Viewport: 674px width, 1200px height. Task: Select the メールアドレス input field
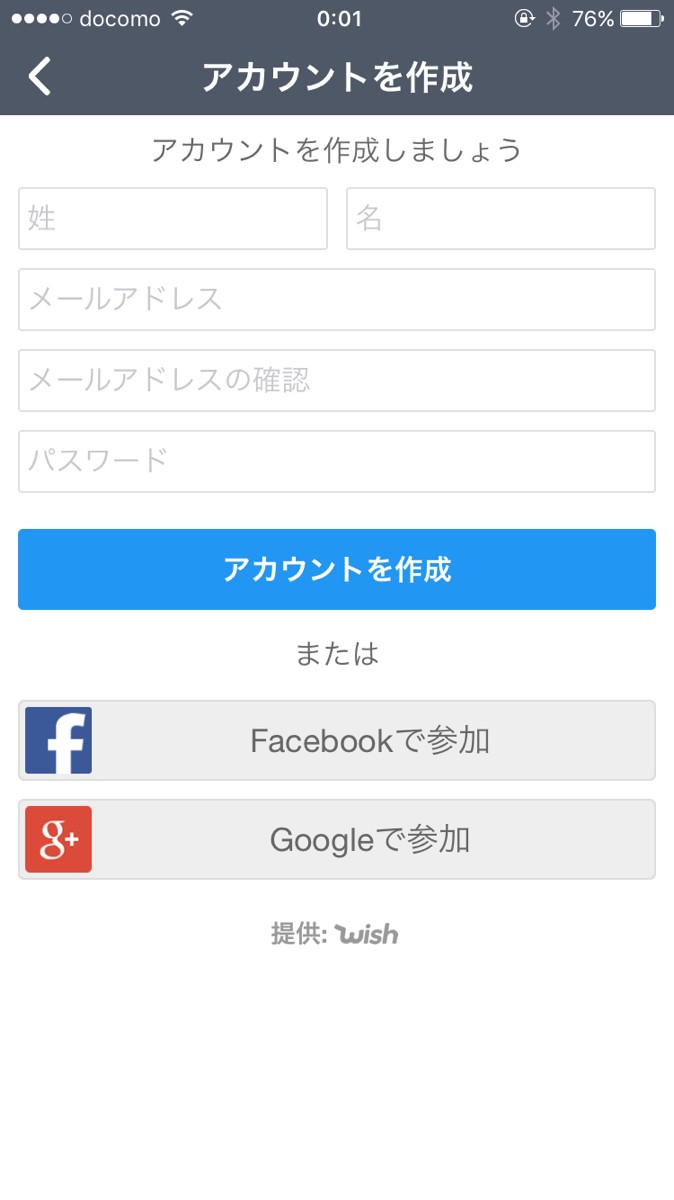[337, 299]
